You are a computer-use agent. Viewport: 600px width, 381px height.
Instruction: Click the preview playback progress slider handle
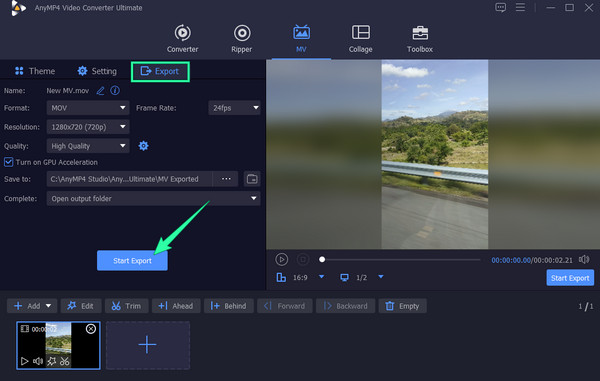tap(322, 259)
